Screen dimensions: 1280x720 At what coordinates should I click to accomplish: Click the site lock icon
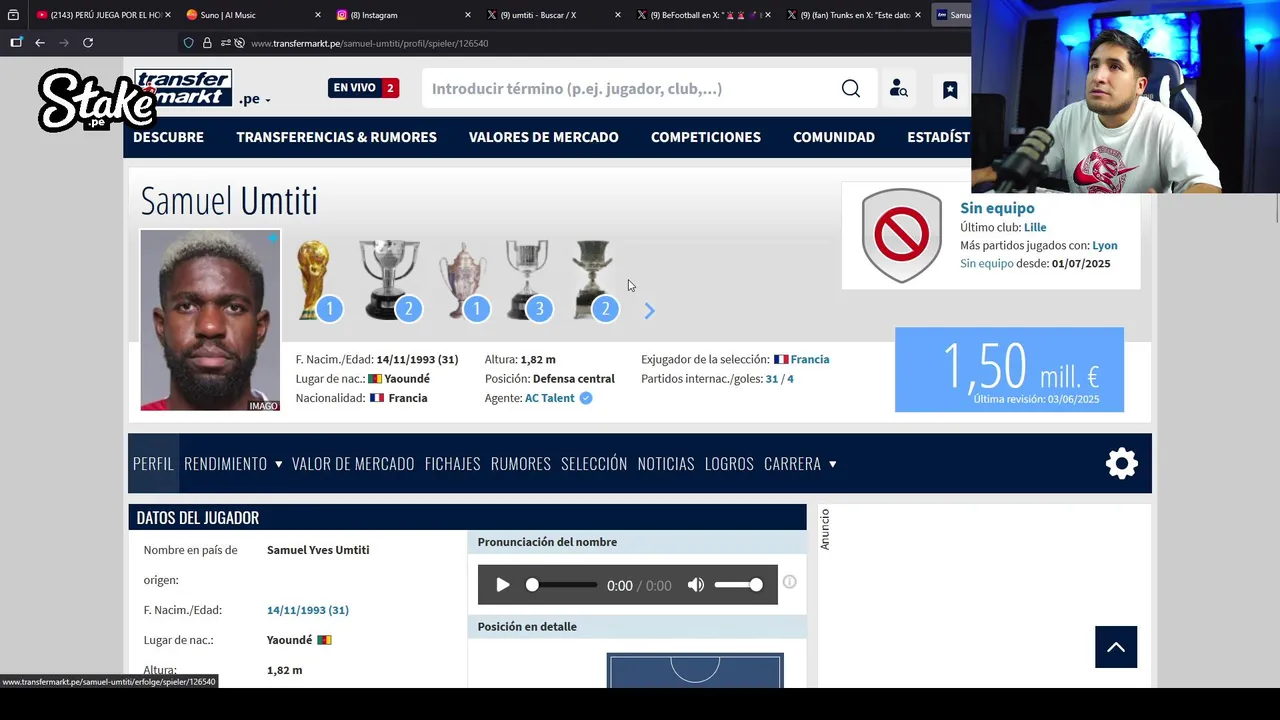point(207,43)
